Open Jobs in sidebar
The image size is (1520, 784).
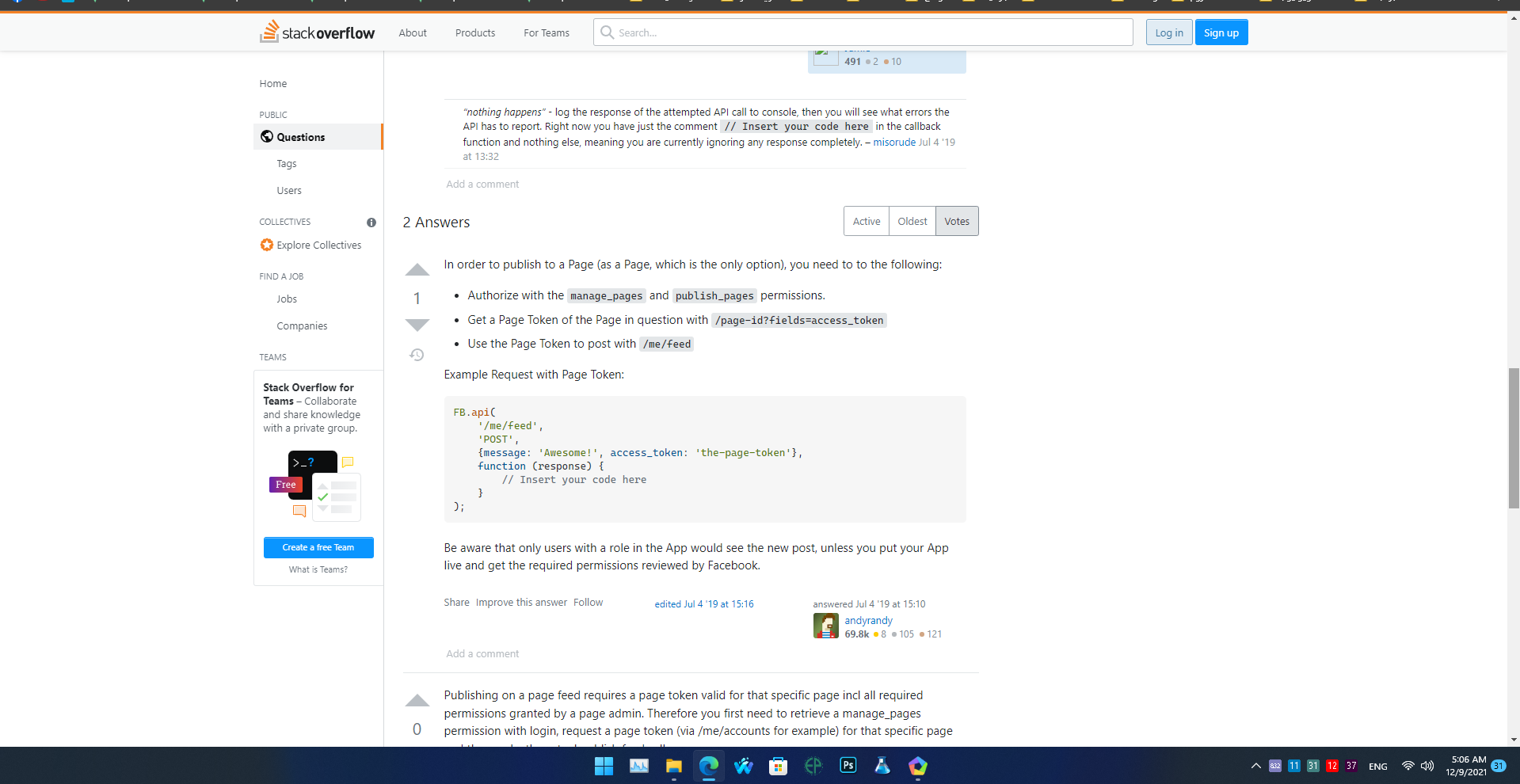(287, 299)
